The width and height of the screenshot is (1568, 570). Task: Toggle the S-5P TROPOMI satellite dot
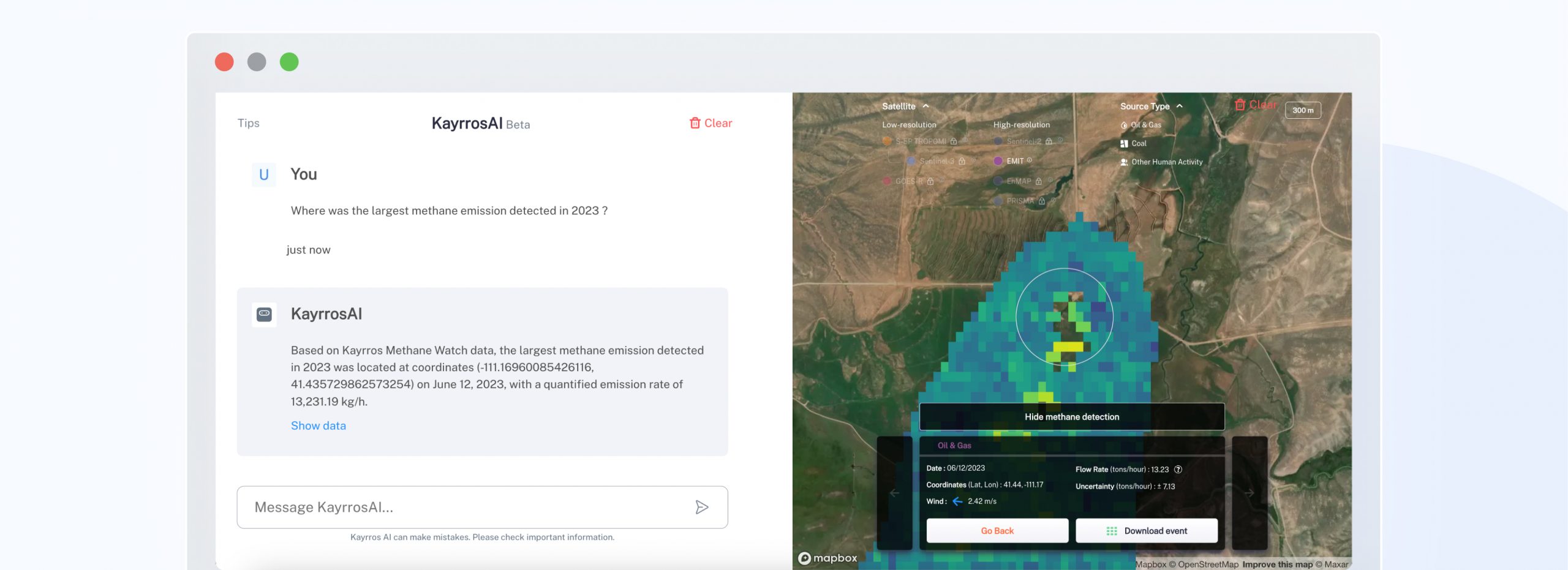887,141
